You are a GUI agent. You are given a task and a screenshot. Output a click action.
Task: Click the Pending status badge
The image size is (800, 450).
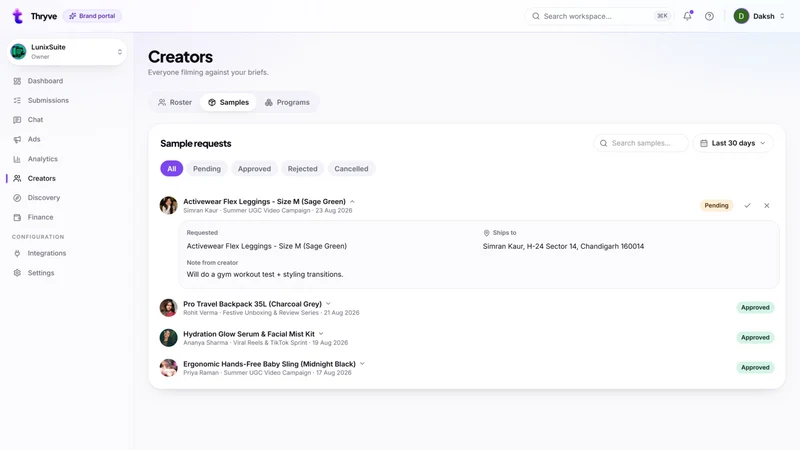[x=716, y=206]
